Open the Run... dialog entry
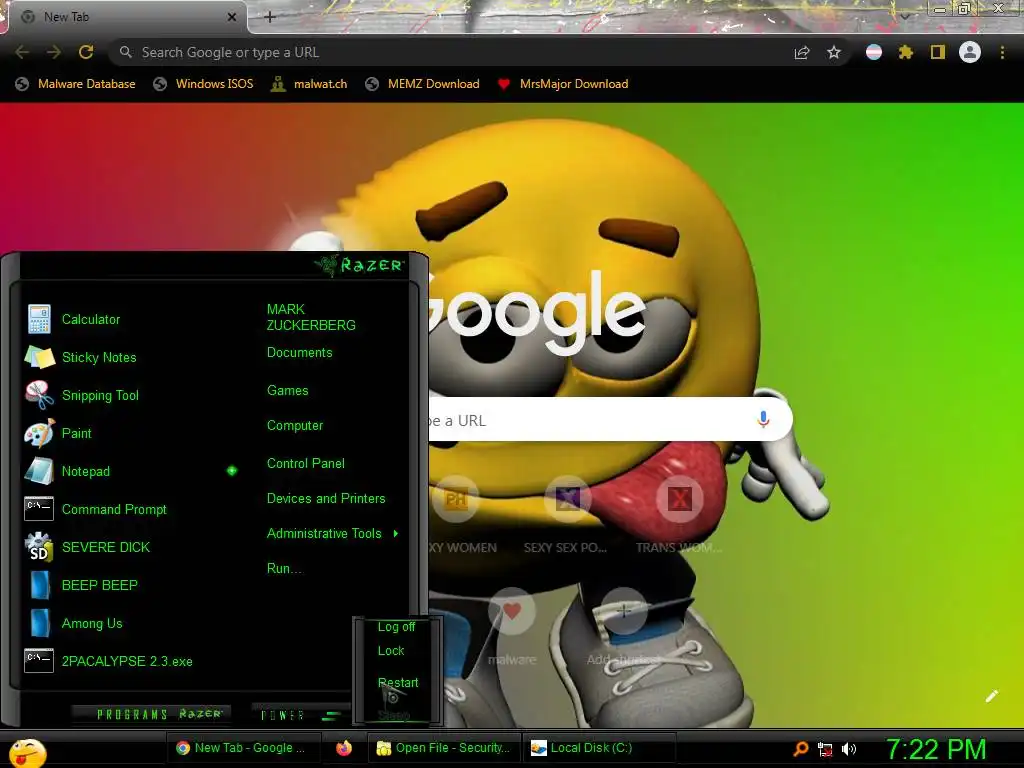The height and width of the screenshot is (768, 1024). click(x=285, y=568)
